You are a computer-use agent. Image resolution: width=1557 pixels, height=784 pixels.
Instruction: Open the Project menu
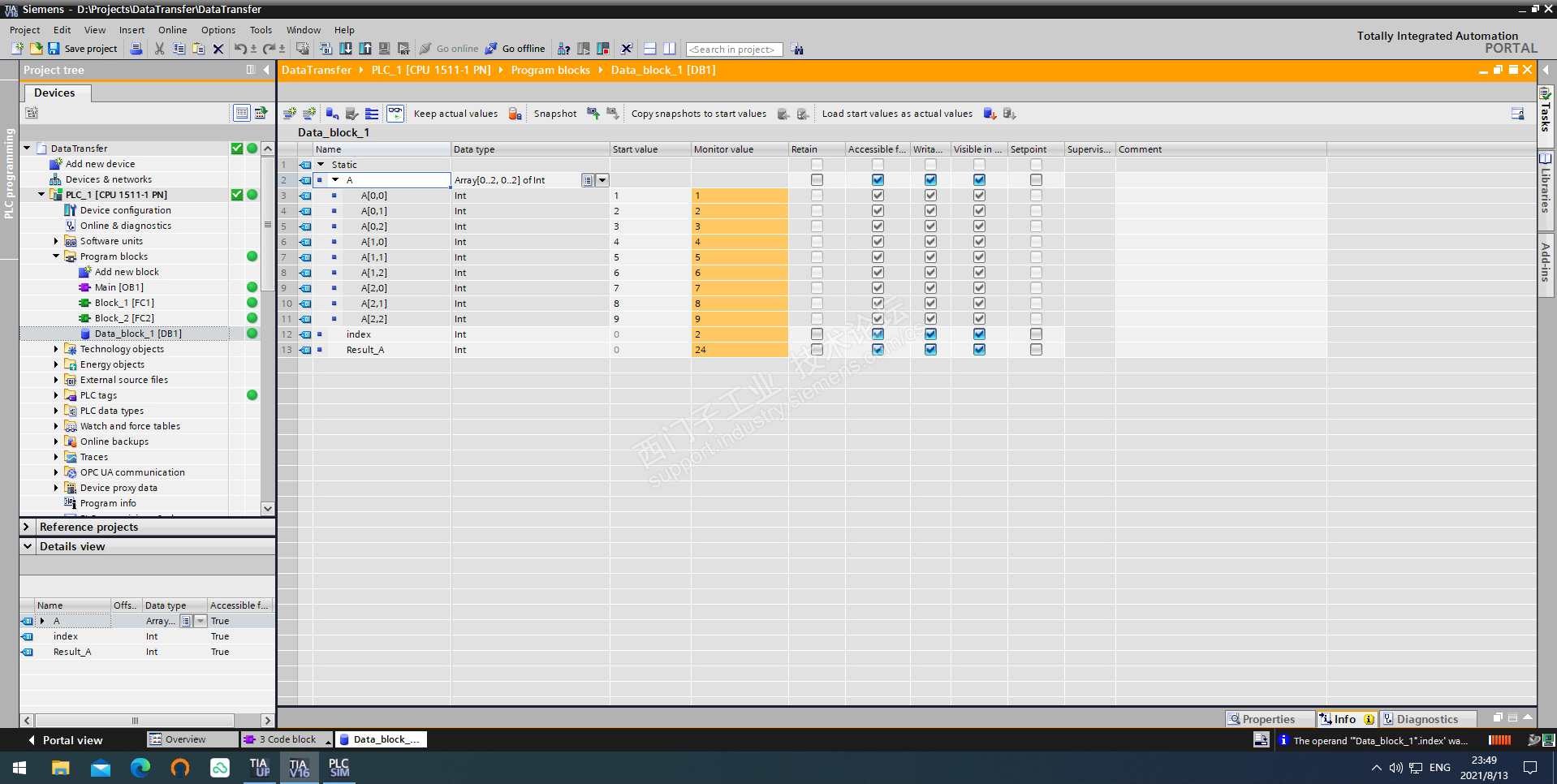24,30
